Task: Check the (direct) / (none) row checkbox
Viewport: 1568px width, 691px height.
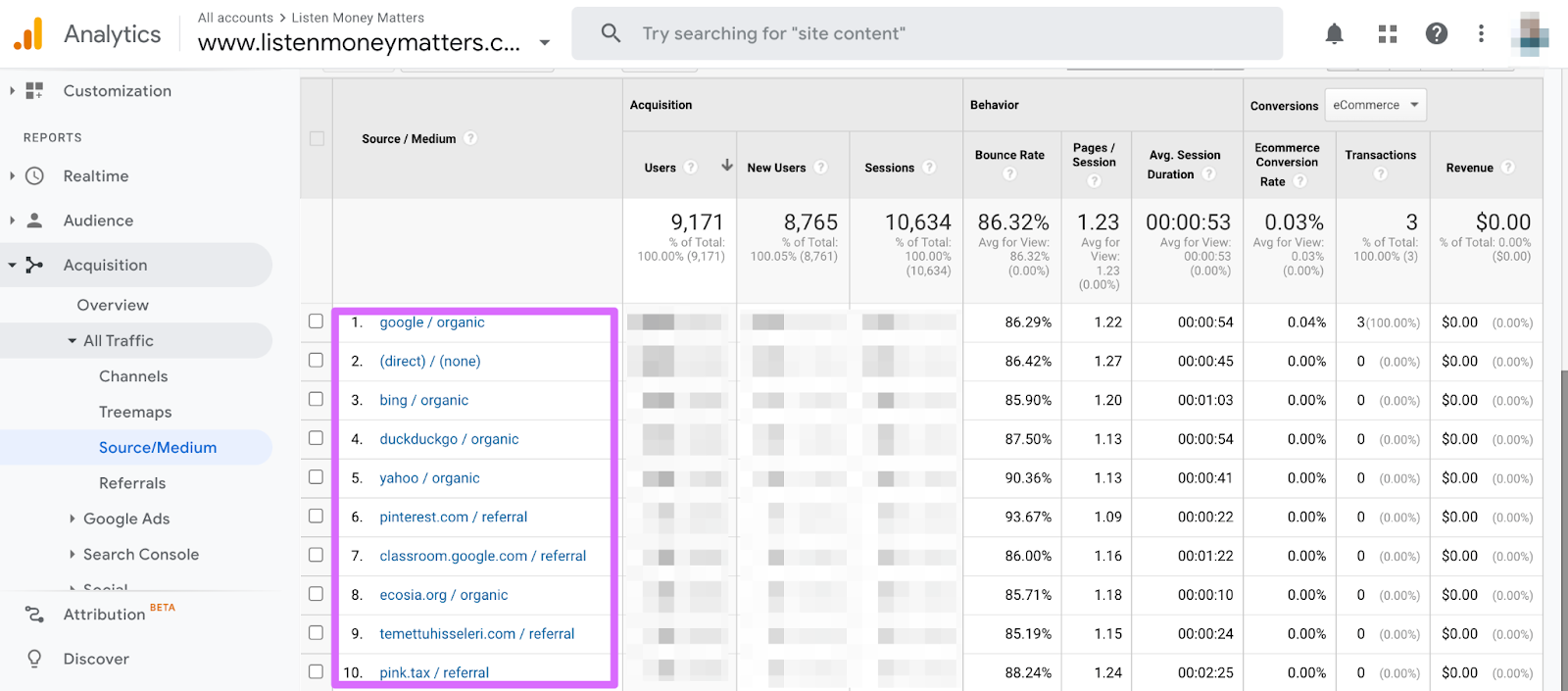Action: pyautogui.click(x=316, y=361)
